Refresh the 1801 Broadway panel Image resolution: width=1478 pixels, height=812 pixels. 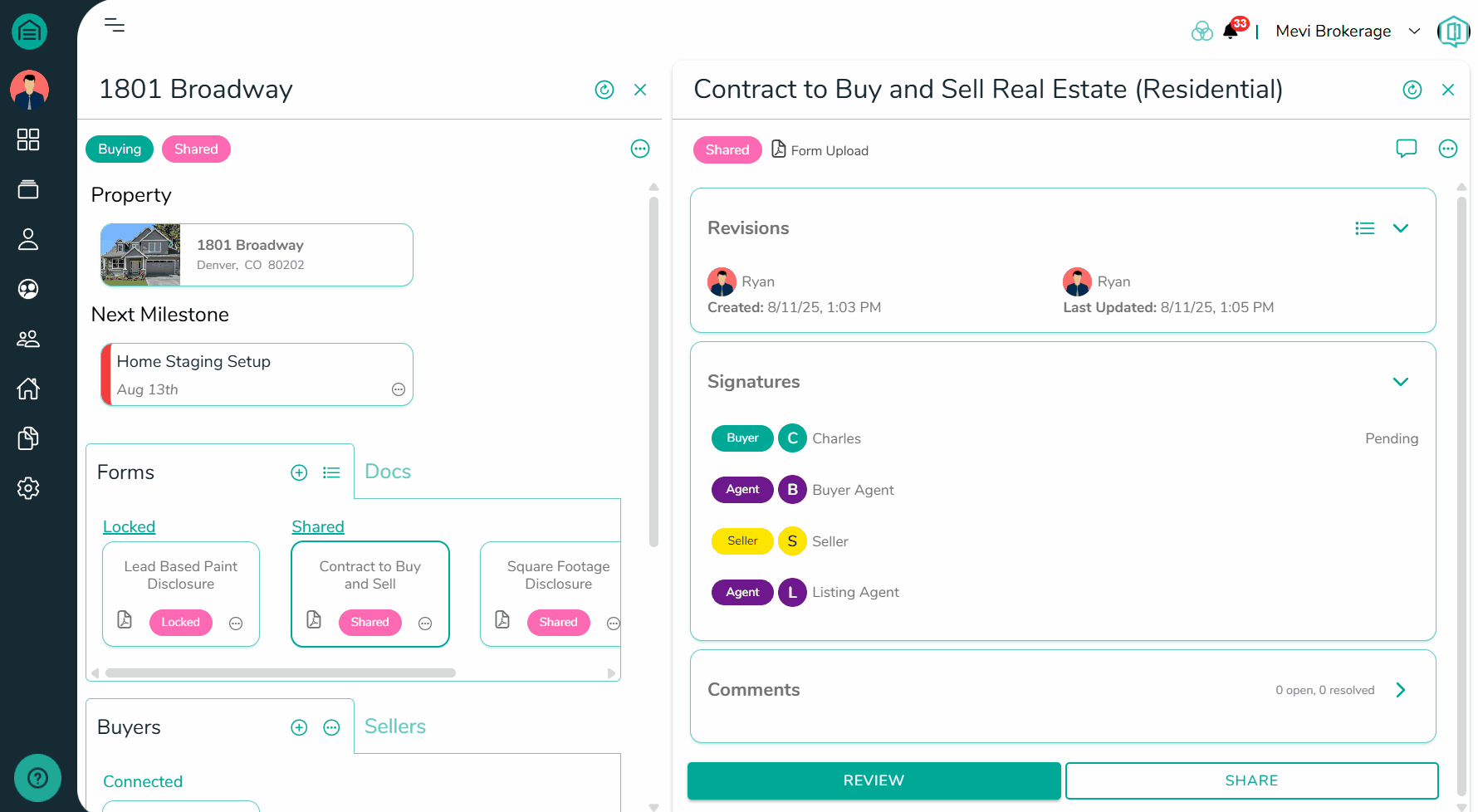tap(604, 90)
